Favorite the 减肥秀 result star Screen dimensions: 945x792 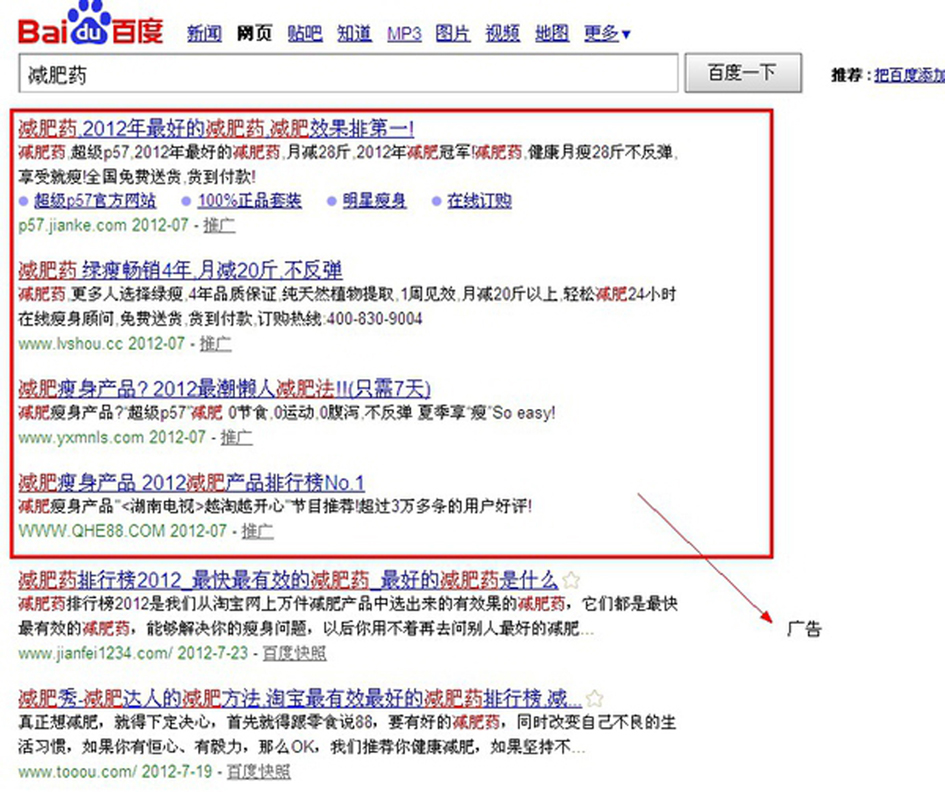[594, 699]
